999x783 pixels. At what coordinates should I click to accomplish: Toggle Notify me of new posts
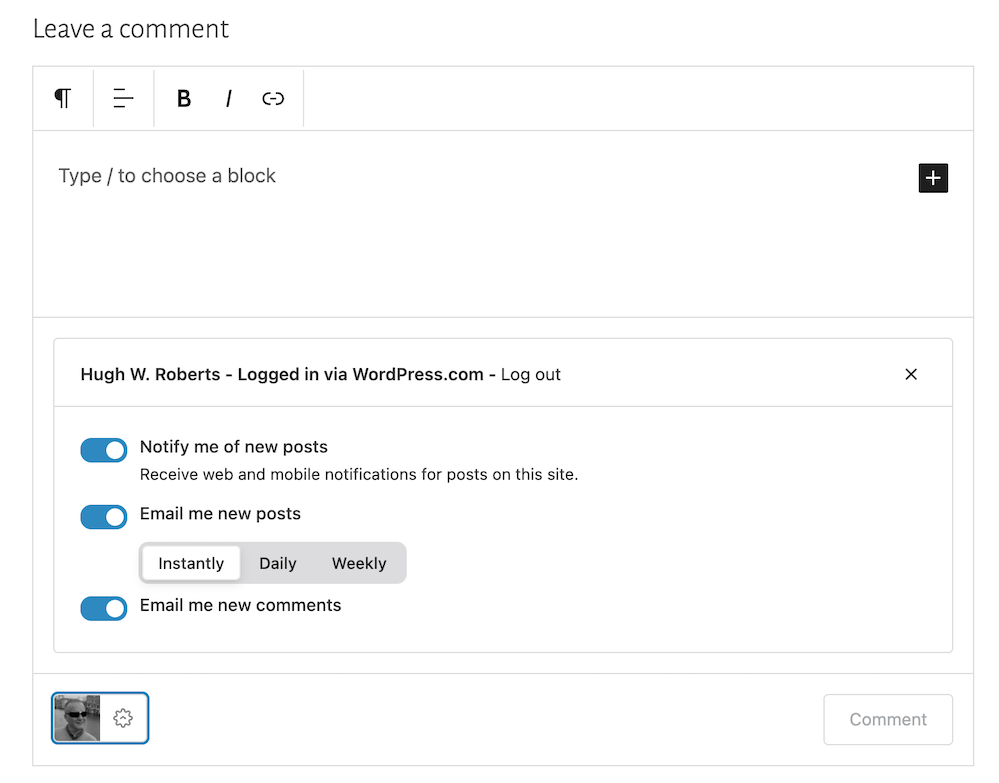pyautogui.click(x=104, y=450)
